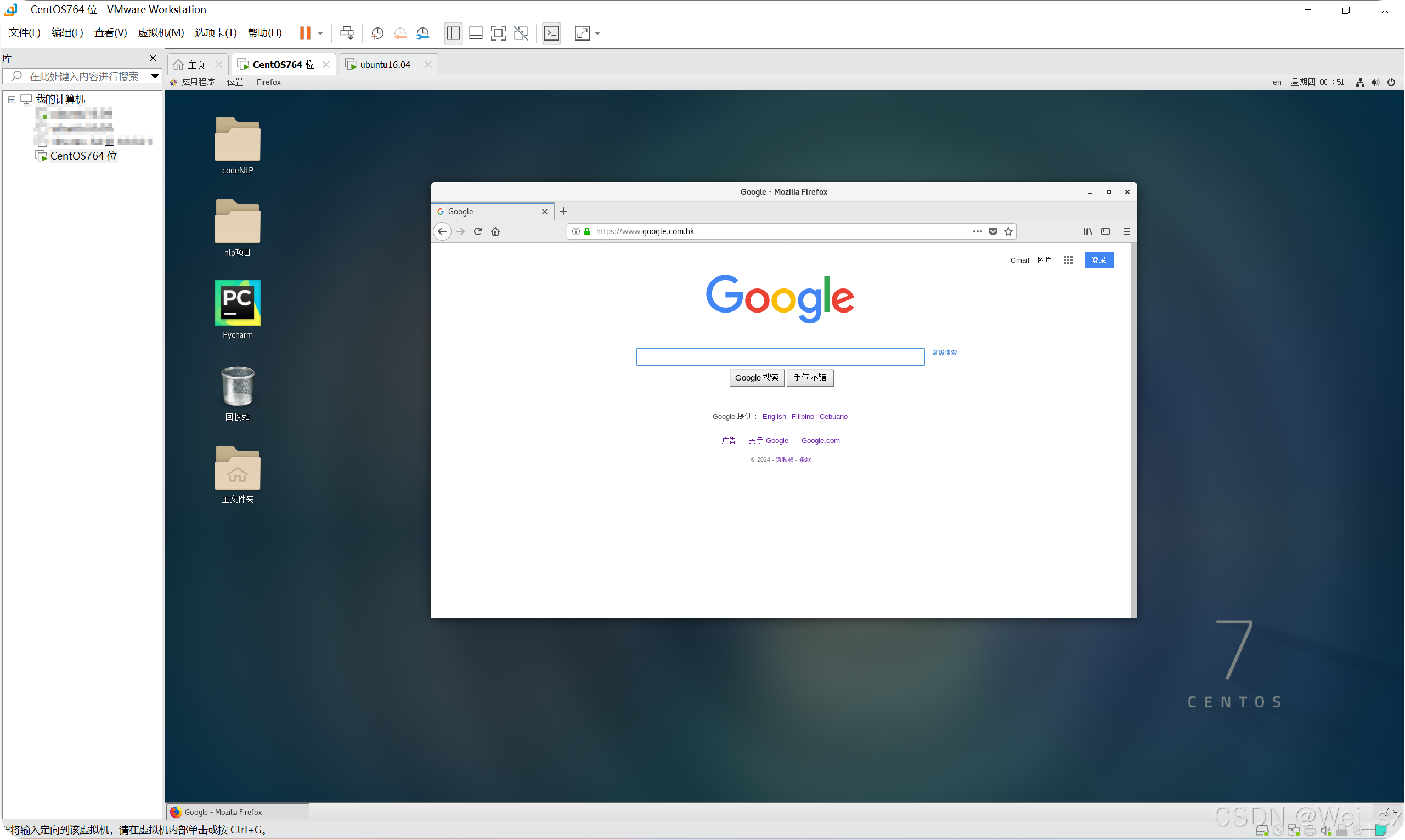Toggle the thumbnail bar view button
1405x840 pixels.
coord(476,33)
